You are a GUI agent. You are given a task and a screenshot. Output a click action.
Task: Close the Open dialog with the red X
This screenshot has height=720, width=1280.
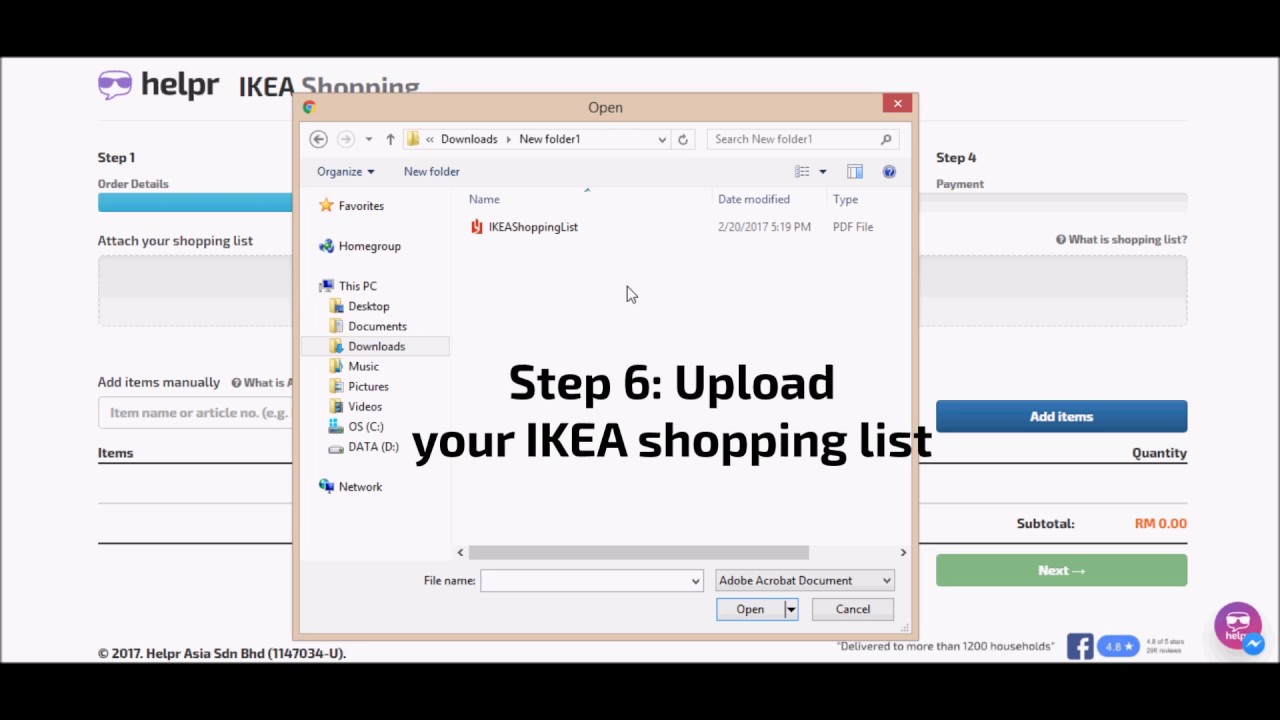click(898, 103)
